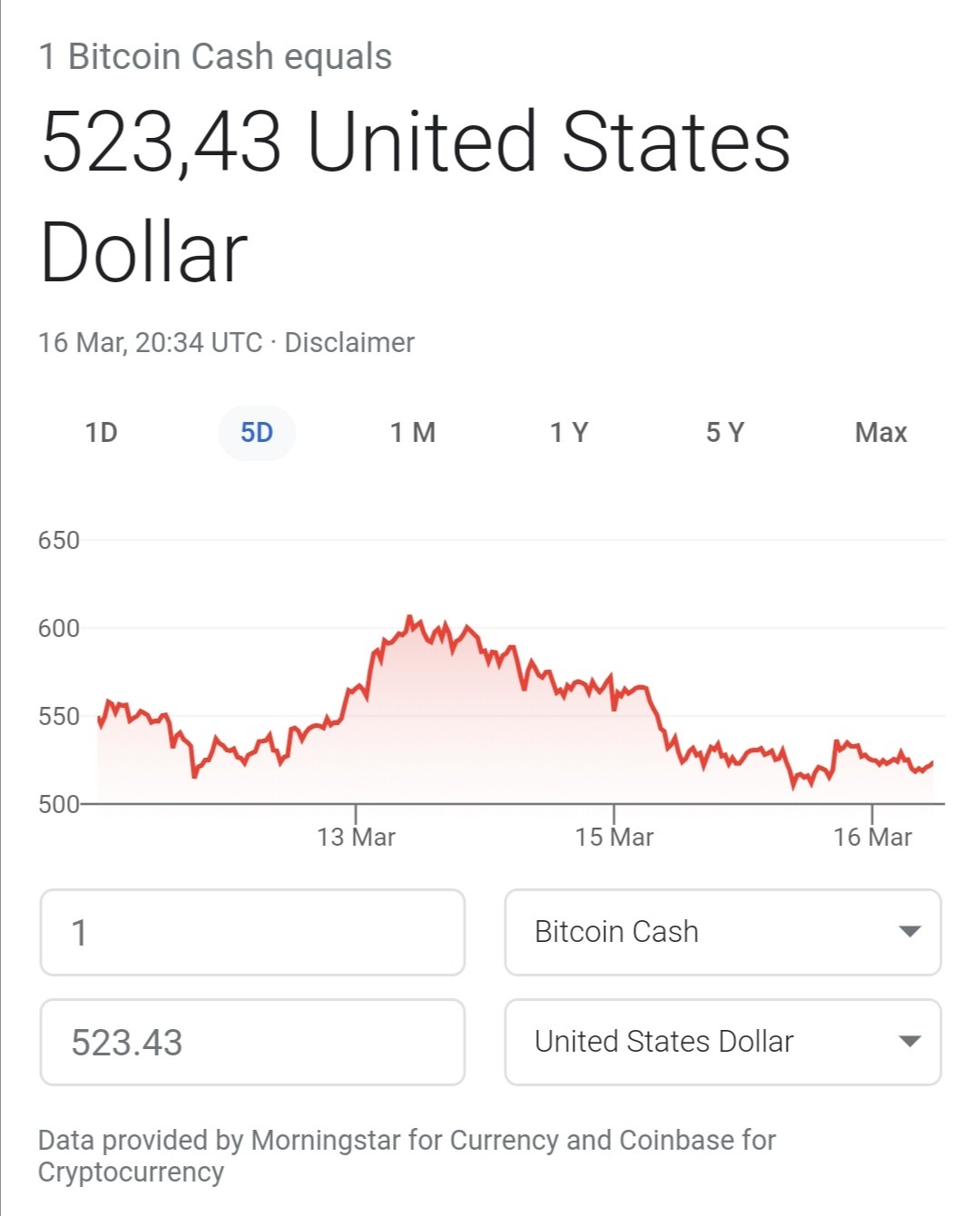Click the chart peak near 600
The image size is (980, 1216).
point(410,619)
